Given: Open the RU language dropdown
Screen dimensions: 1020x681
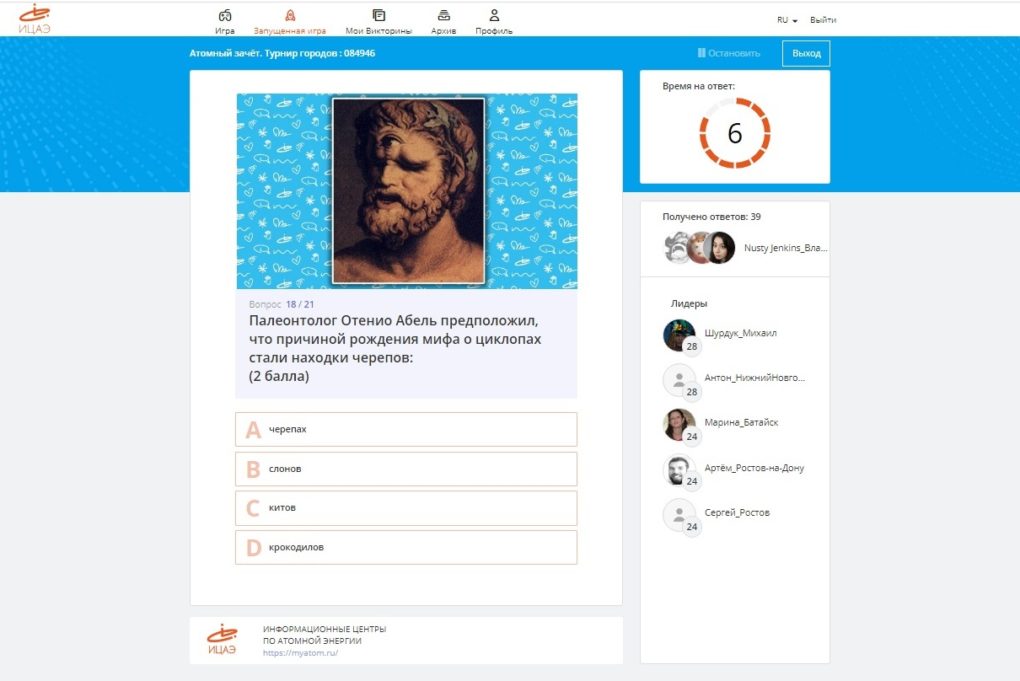Looking at the screenshot, I should 787,20.
